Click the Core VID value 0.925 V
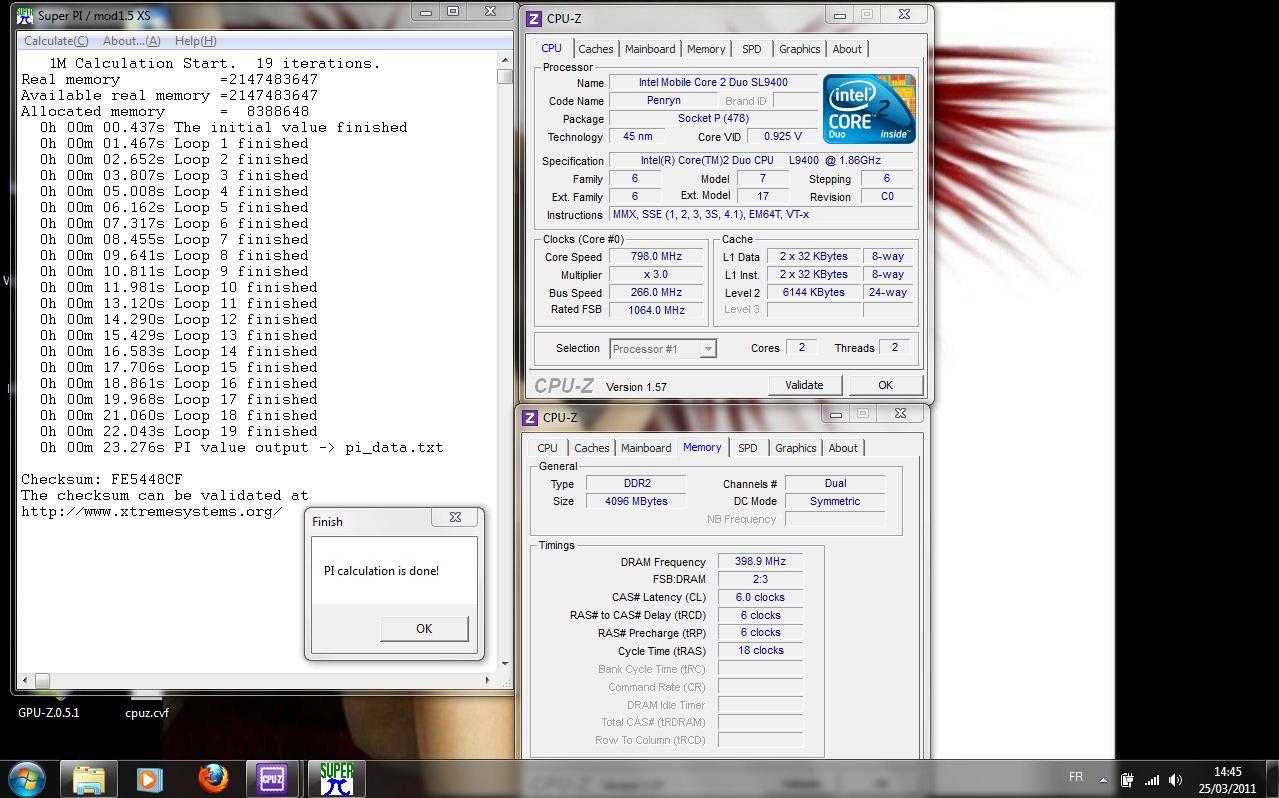1279x798 pixels. point(782,137)
